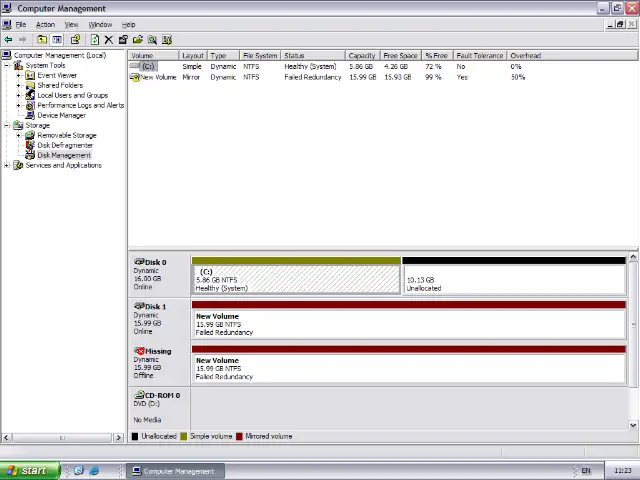Expand the Event Viewer node
This screenshot has height=480, width=640.
point(18,76)
